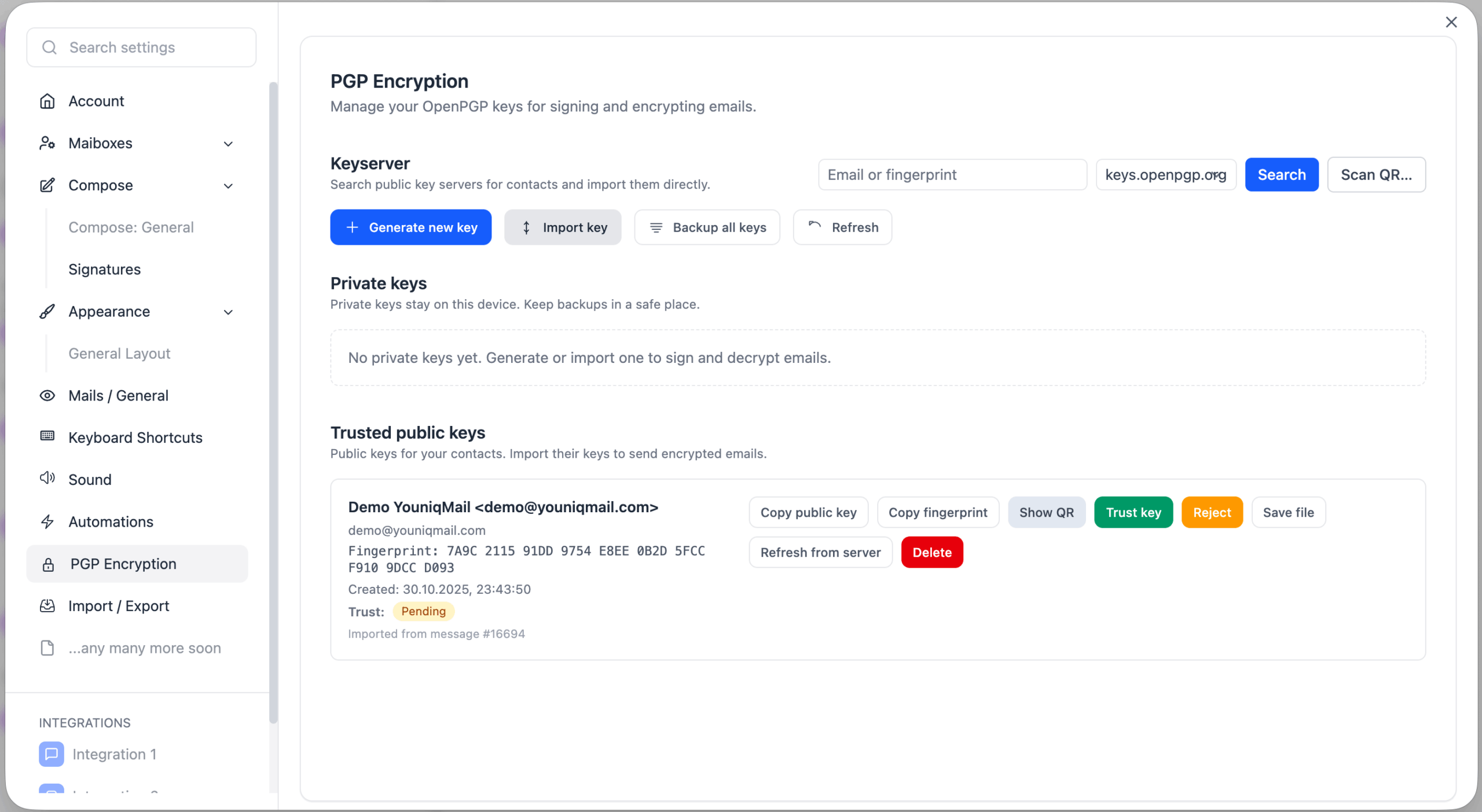Collapse the Appearance section chevron
Image resolution: width=1482 pixels, height=812 pixels.
(229, 312)
